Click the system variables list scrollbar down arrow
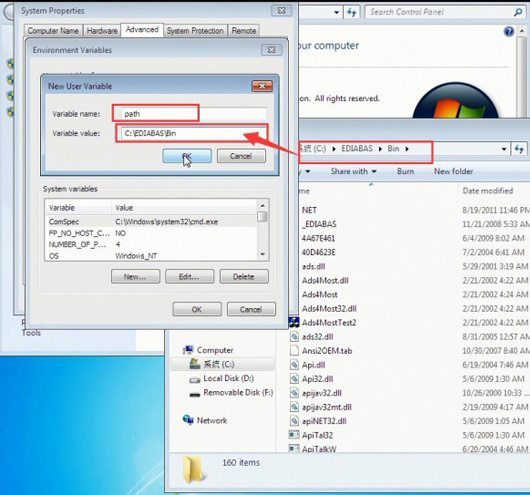This screenshot has width=530, height=495. tap(263, 255)
